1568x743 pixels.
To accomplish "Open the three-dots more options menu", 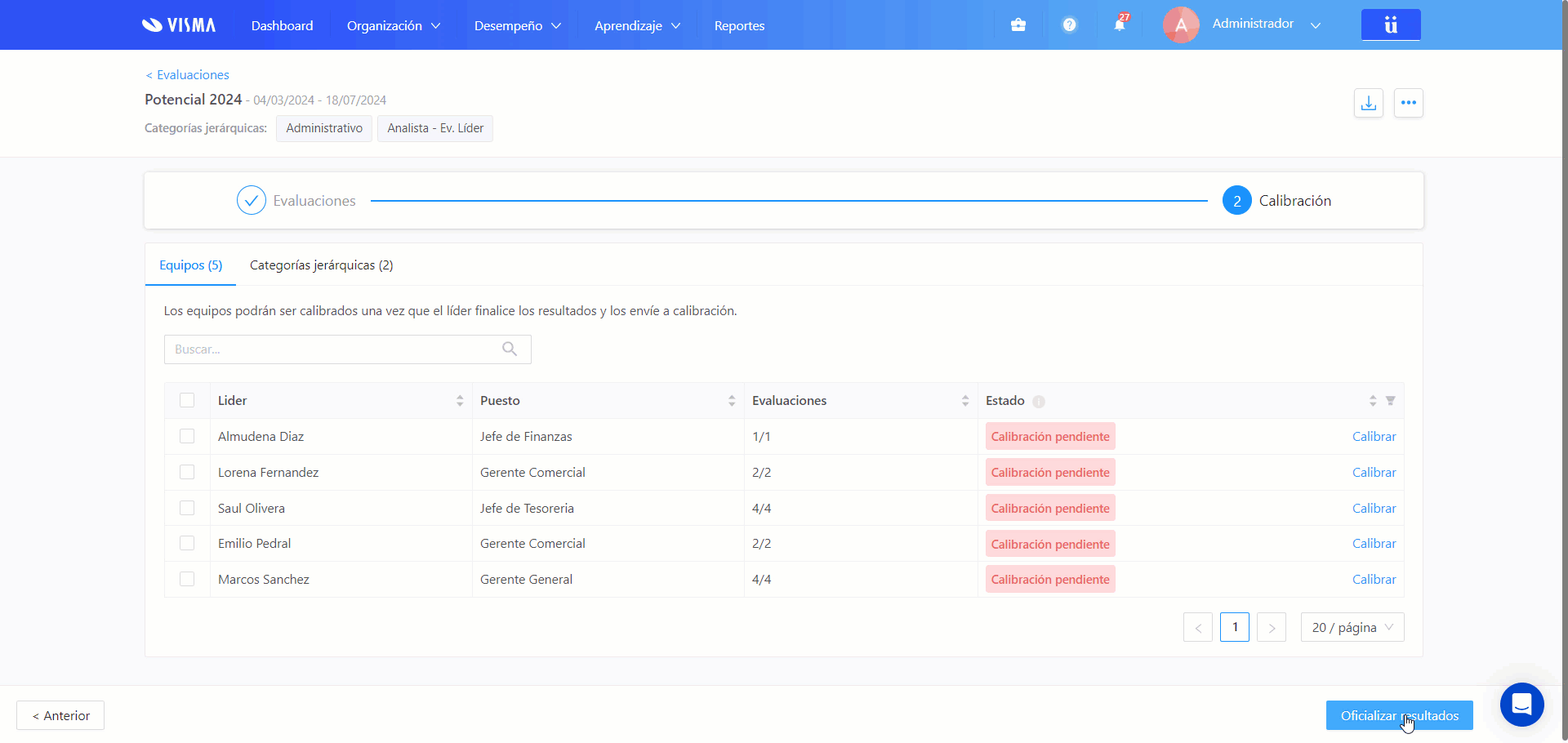I will tap(1409, 103).
